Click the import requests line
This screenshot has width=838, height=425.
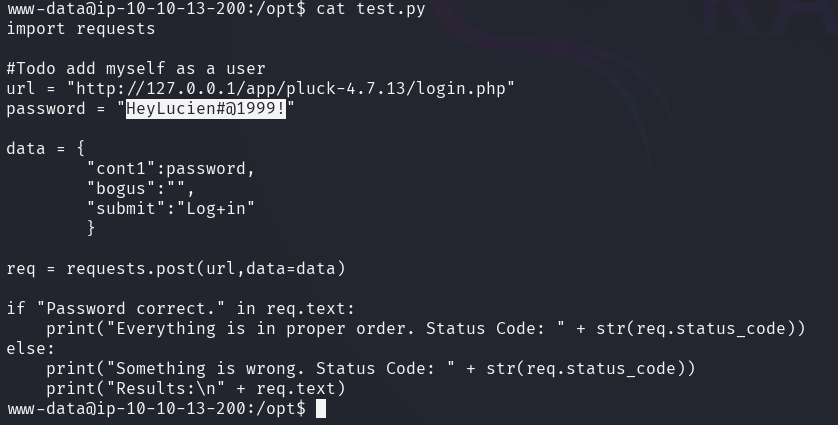pos(81,28)
